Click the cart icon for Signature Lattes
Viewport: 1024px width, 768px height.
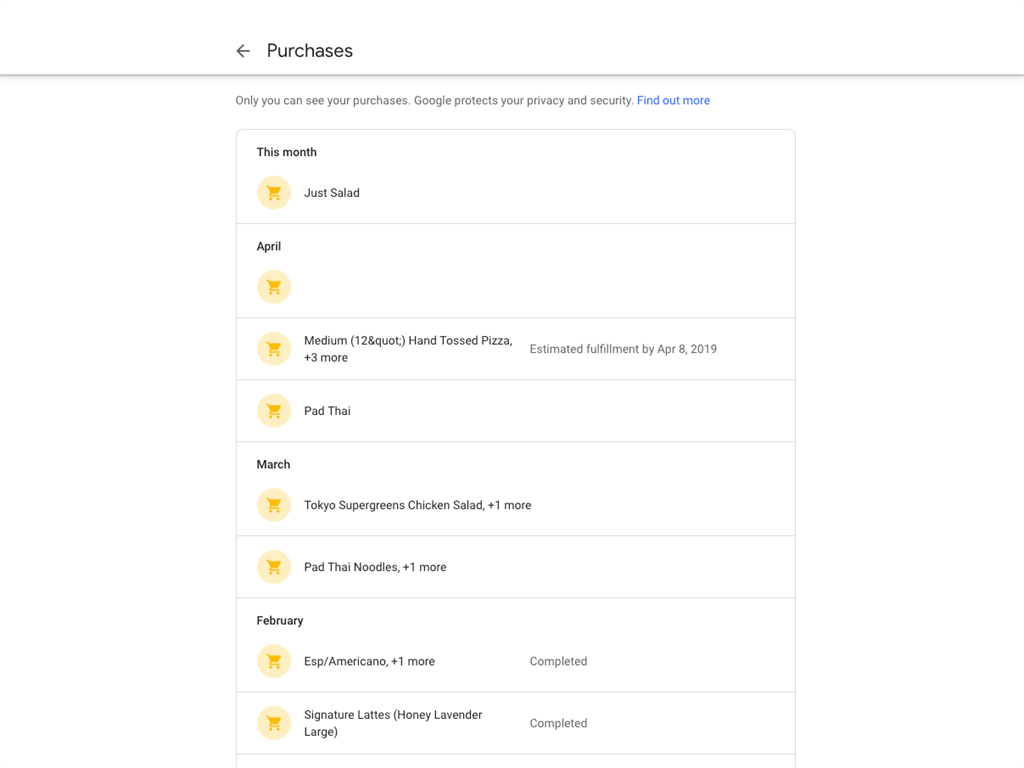coord(274,723)
